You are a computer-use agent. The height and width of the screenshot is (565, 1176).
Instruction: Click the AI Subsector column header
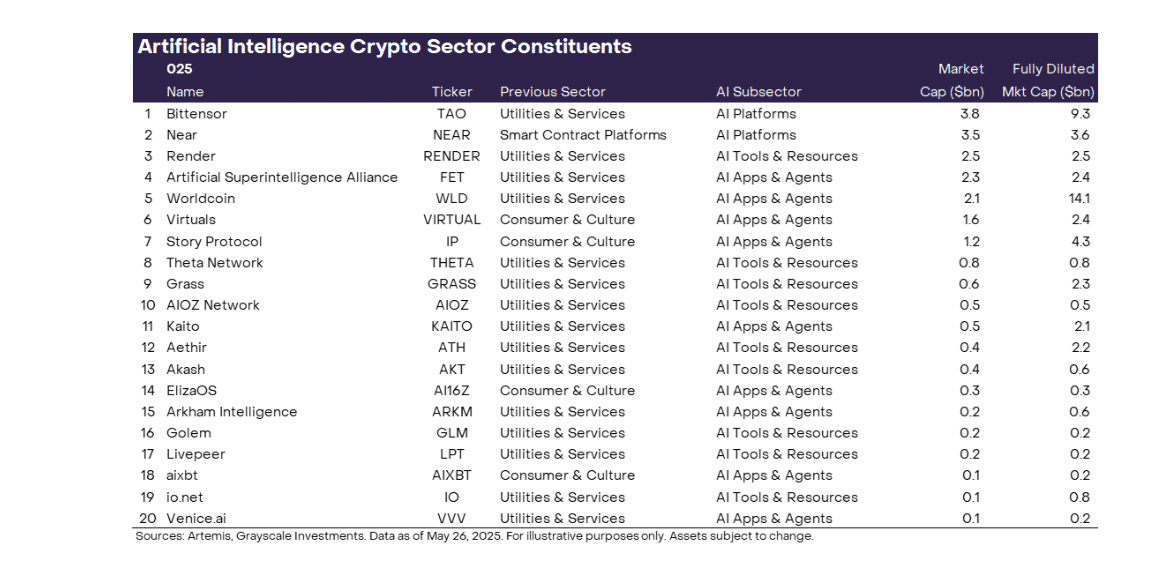tap(759, 92)
